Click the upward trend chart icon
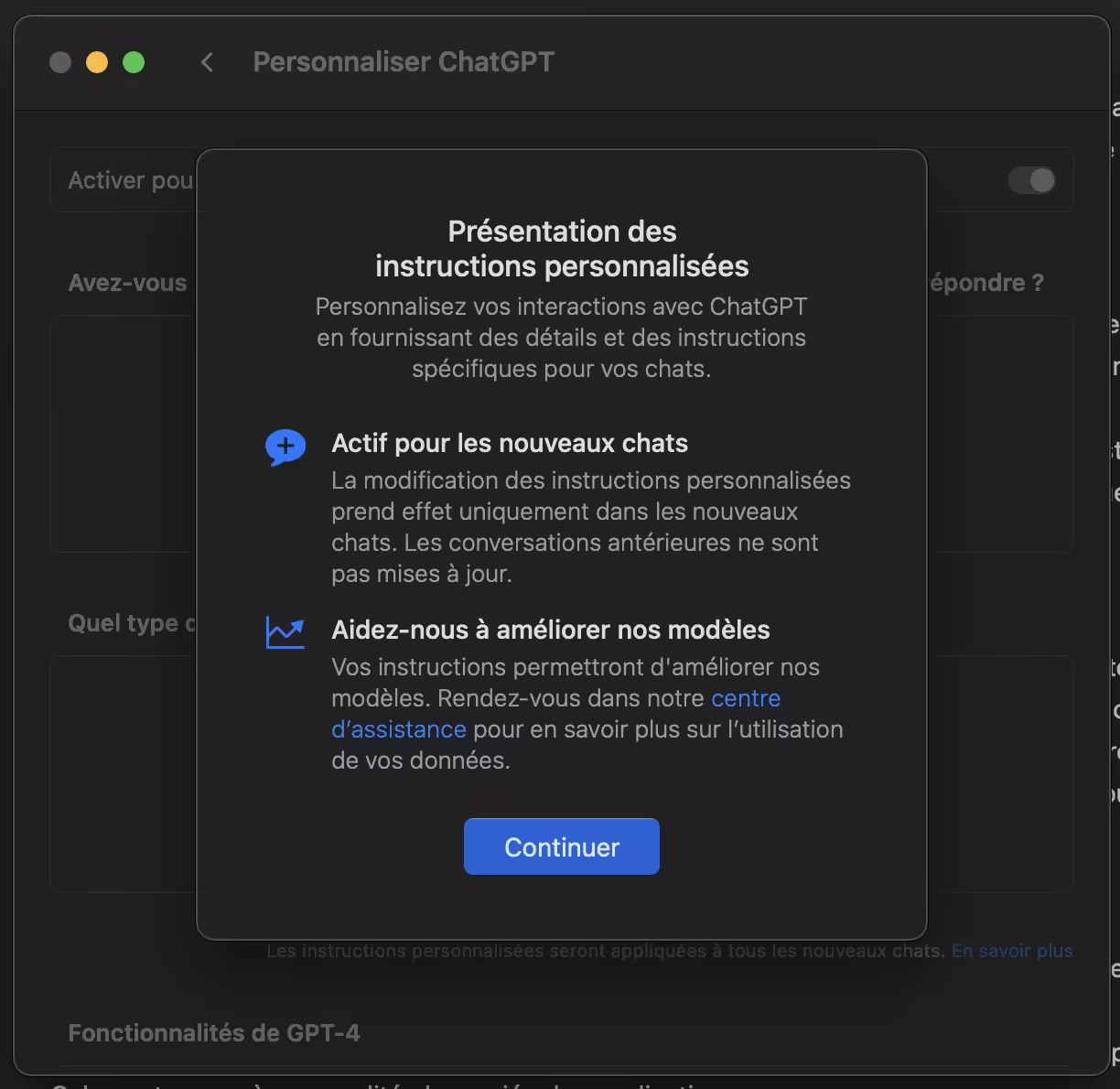The image size is (1120, 1089). 285,632
